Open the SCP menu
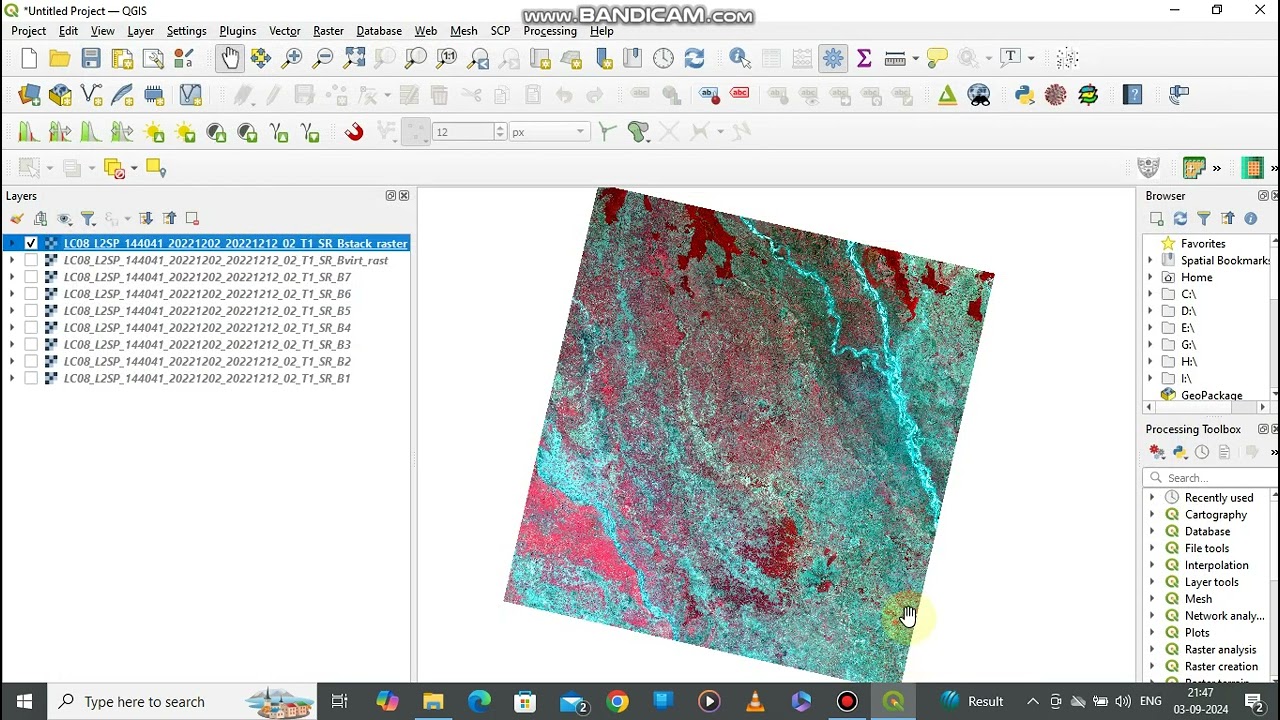The width and height of the screenshot is (1280, 720). point(500,31)
